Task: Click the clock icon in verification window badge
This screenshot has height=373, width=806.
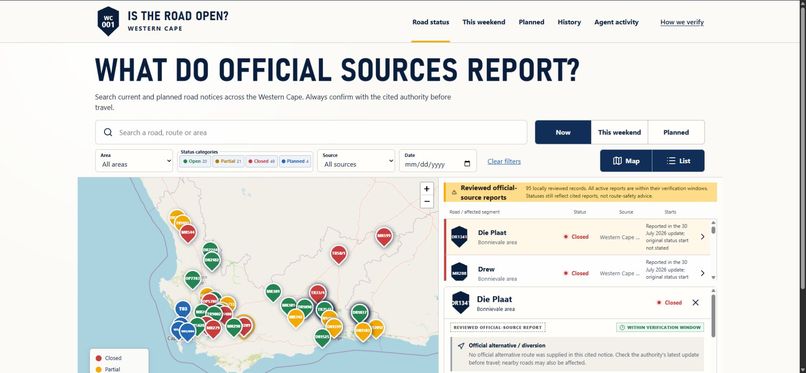Action: pos(622,327)
